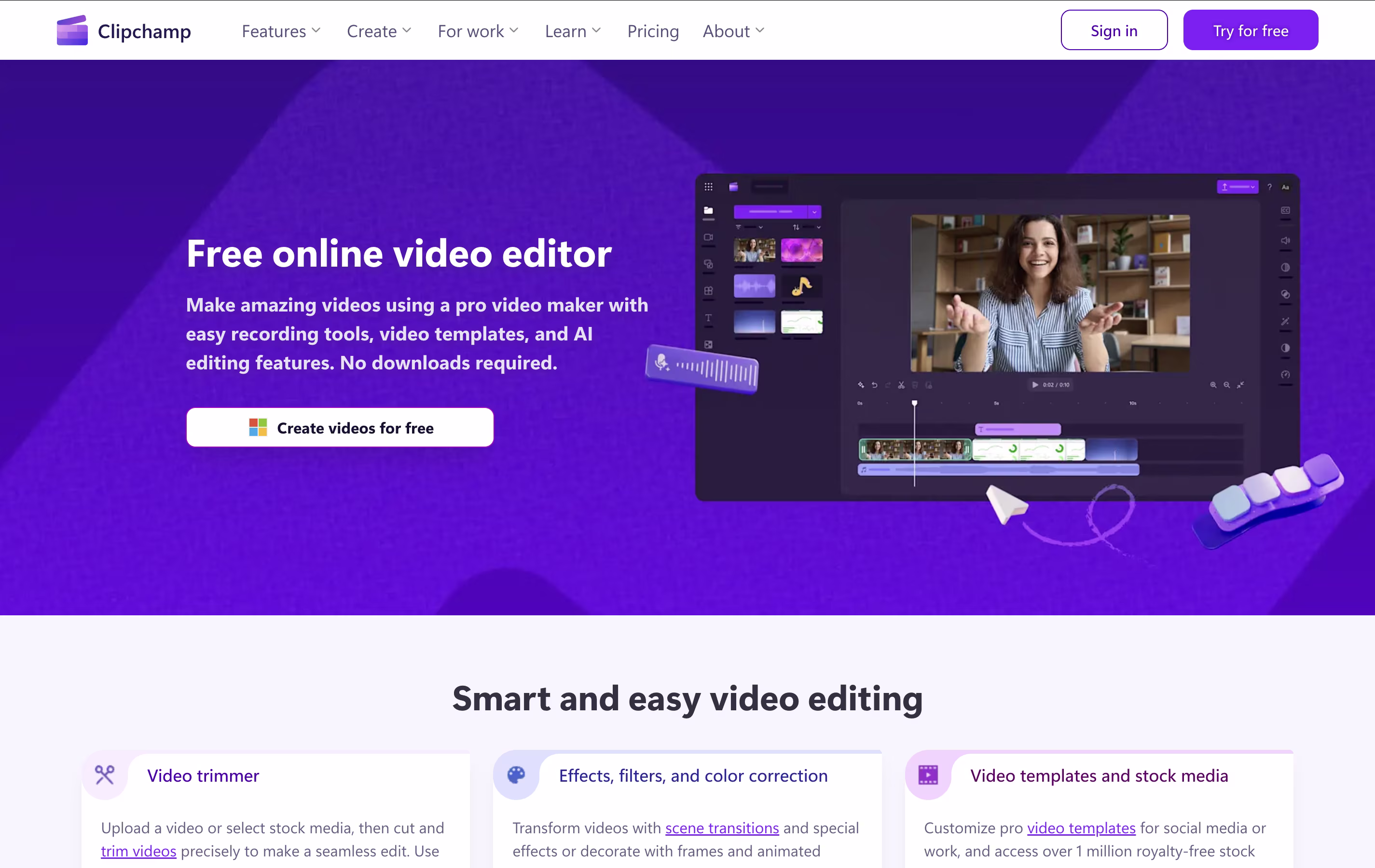Click the Clipchamp logo in the header
Viewport: 1375px width, 868px height.
pyautogui.click(x=124, y=30)
